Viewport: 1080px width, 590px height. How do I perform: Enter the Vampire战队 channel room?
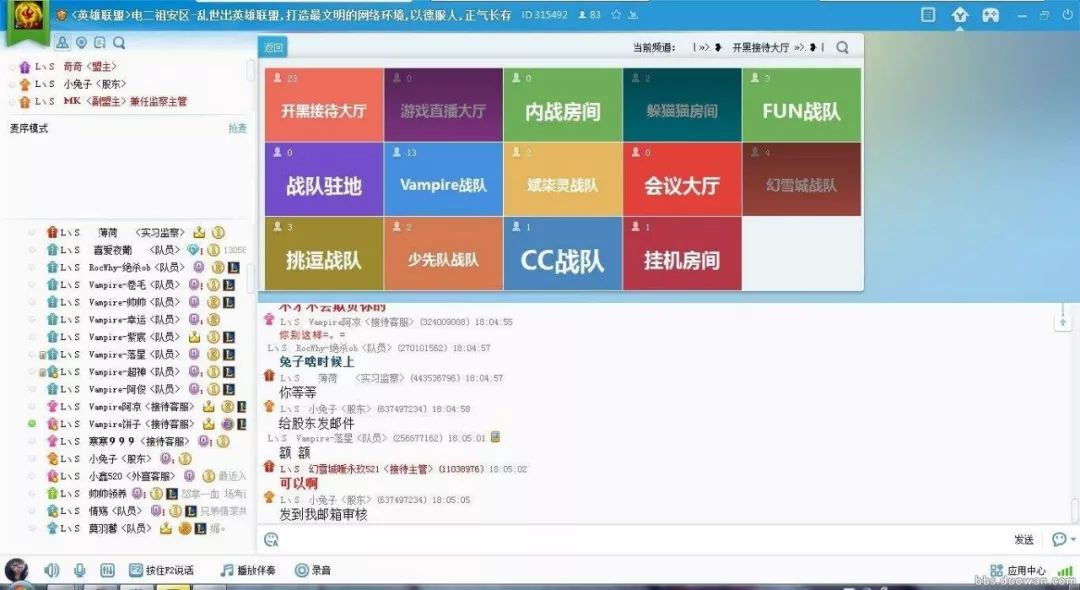tap(443, 180)
